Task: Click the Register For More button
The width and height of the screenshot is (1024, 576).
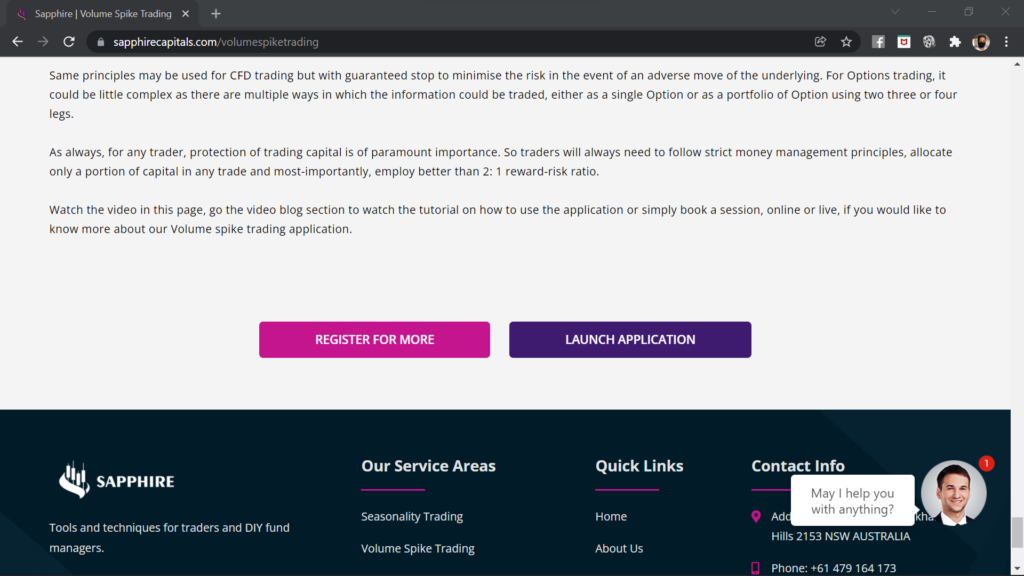Action: 374,340
